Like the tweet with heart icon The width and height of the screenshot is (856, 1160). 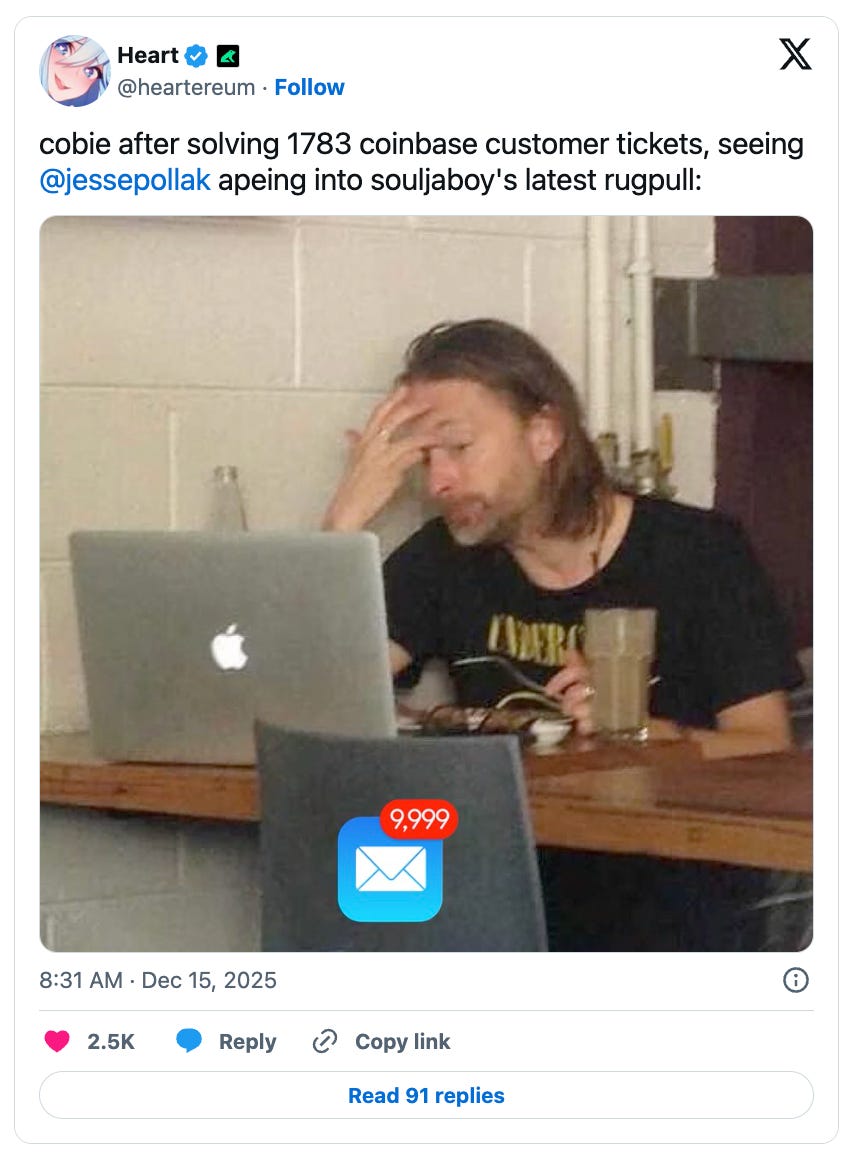57,1041
